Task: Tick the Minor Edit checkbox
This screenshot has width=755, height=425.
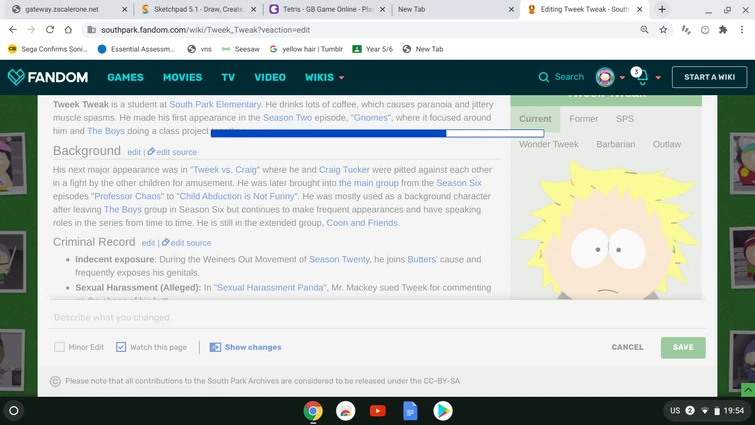Action: pos(59,347)
